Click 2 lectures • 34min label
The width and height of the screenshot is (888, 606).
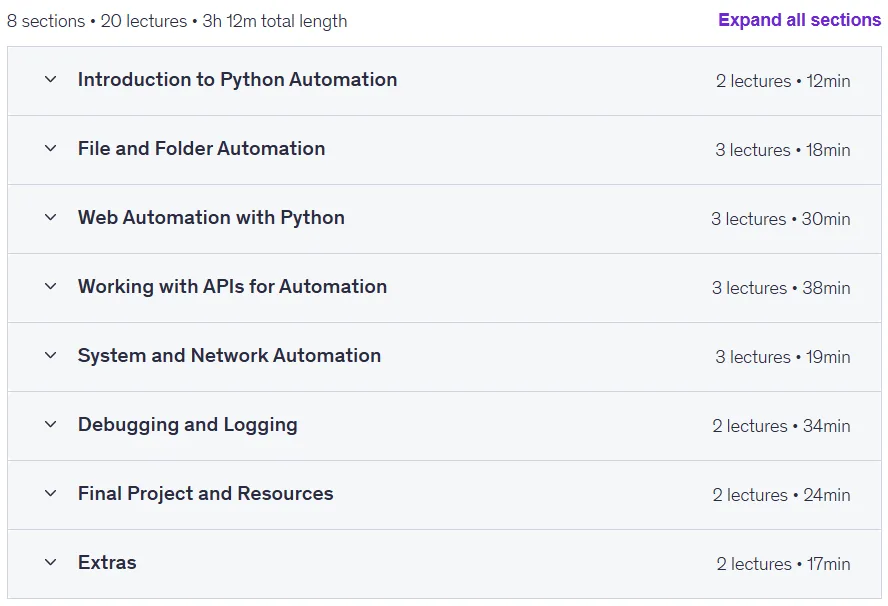click(x=781, y=426)
